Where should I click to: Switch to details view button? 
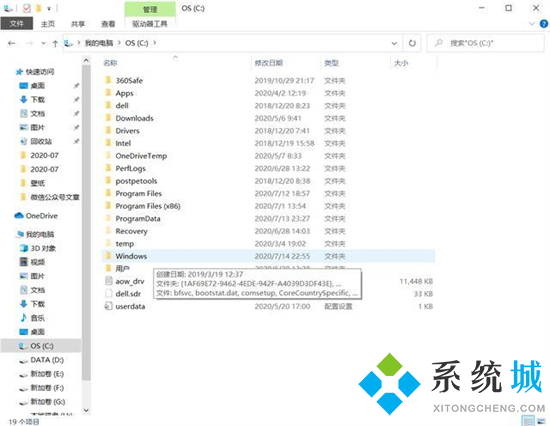(x=528, y=421)
